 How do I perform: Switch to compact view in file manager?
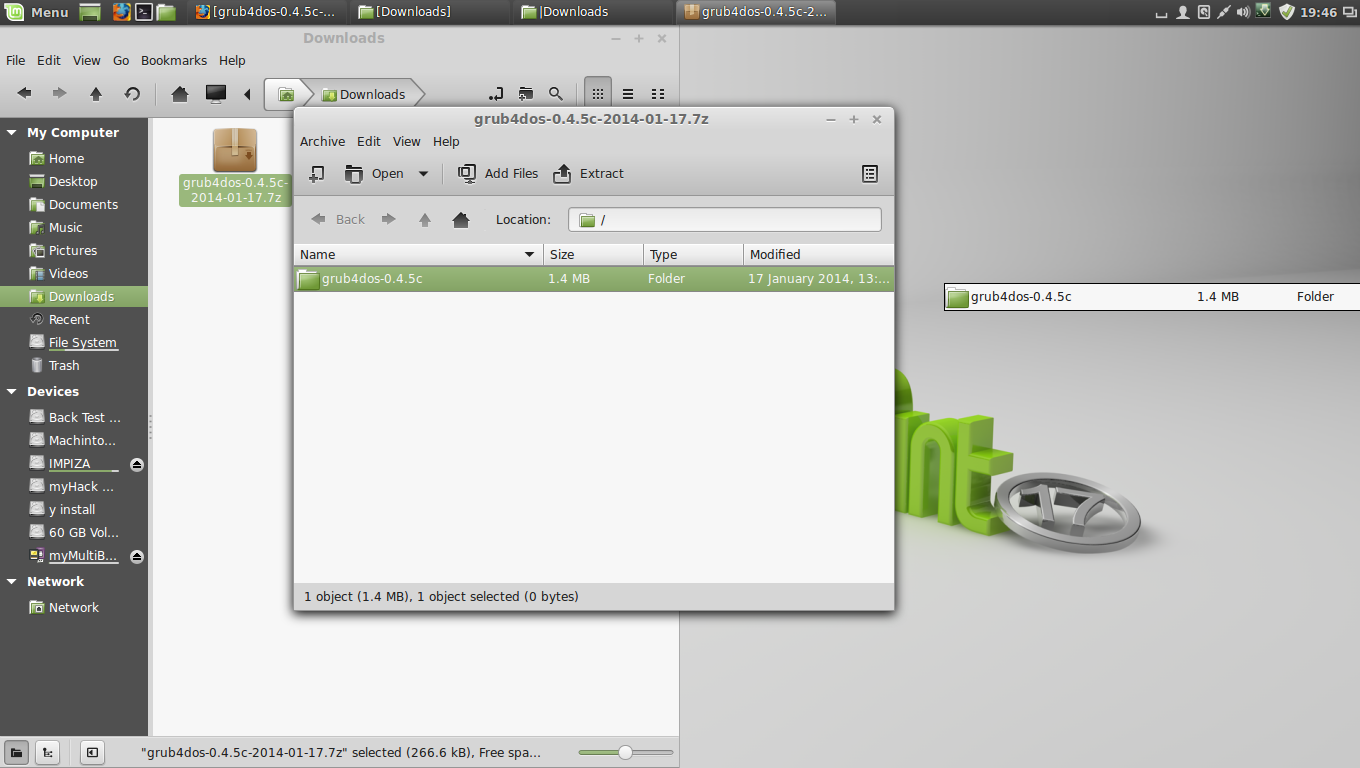point(658,93)
